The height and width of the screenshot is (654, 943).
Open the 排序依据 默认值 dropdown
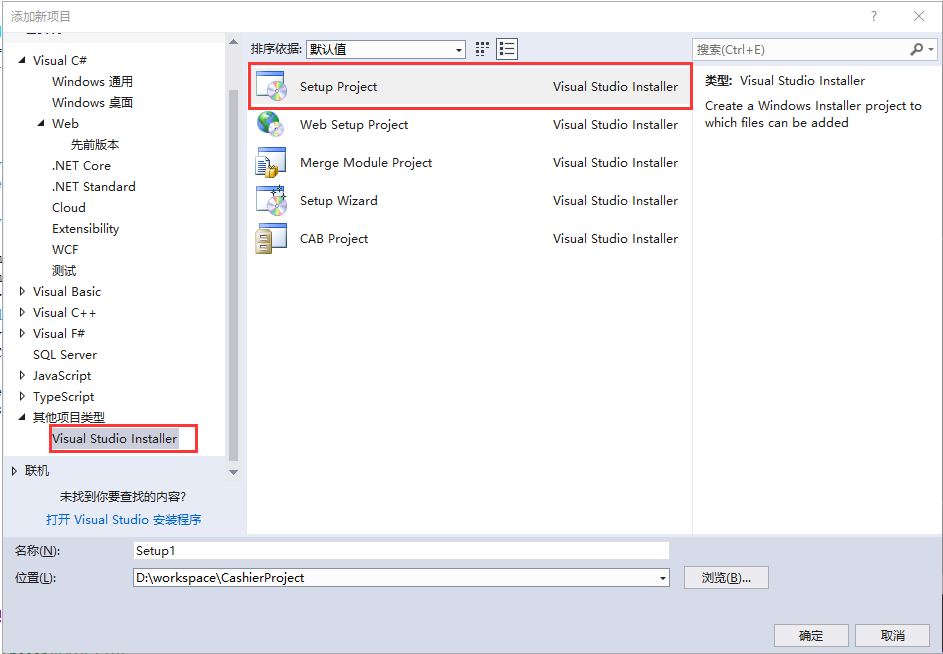pyautogui.click(x=458, y=48)
